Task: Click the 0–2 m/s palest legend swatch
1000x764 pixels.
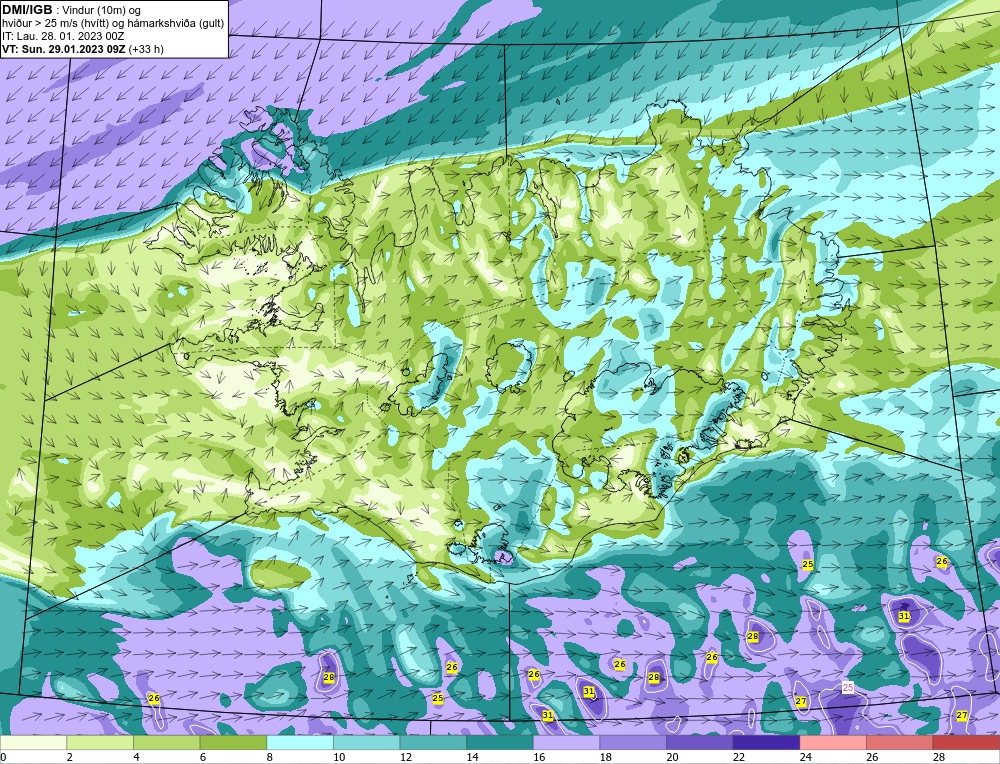Action: coord(33,742)
